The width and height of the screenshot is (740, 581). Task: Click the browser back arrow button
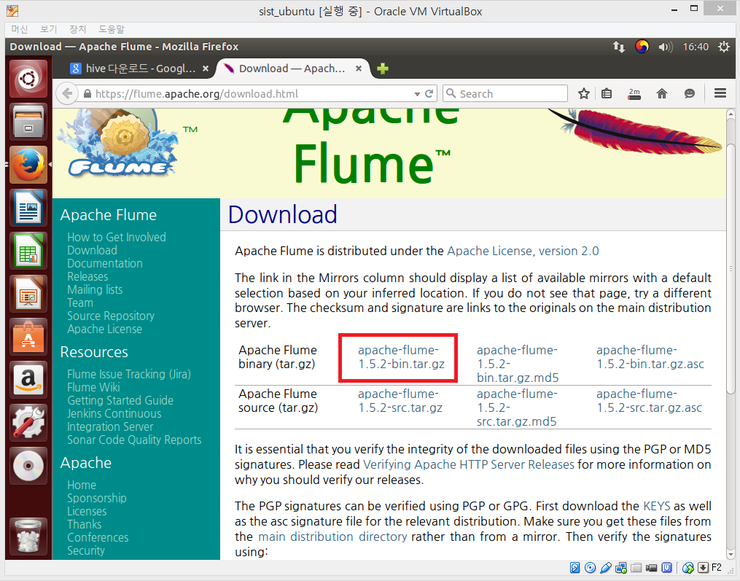[68, 93]
